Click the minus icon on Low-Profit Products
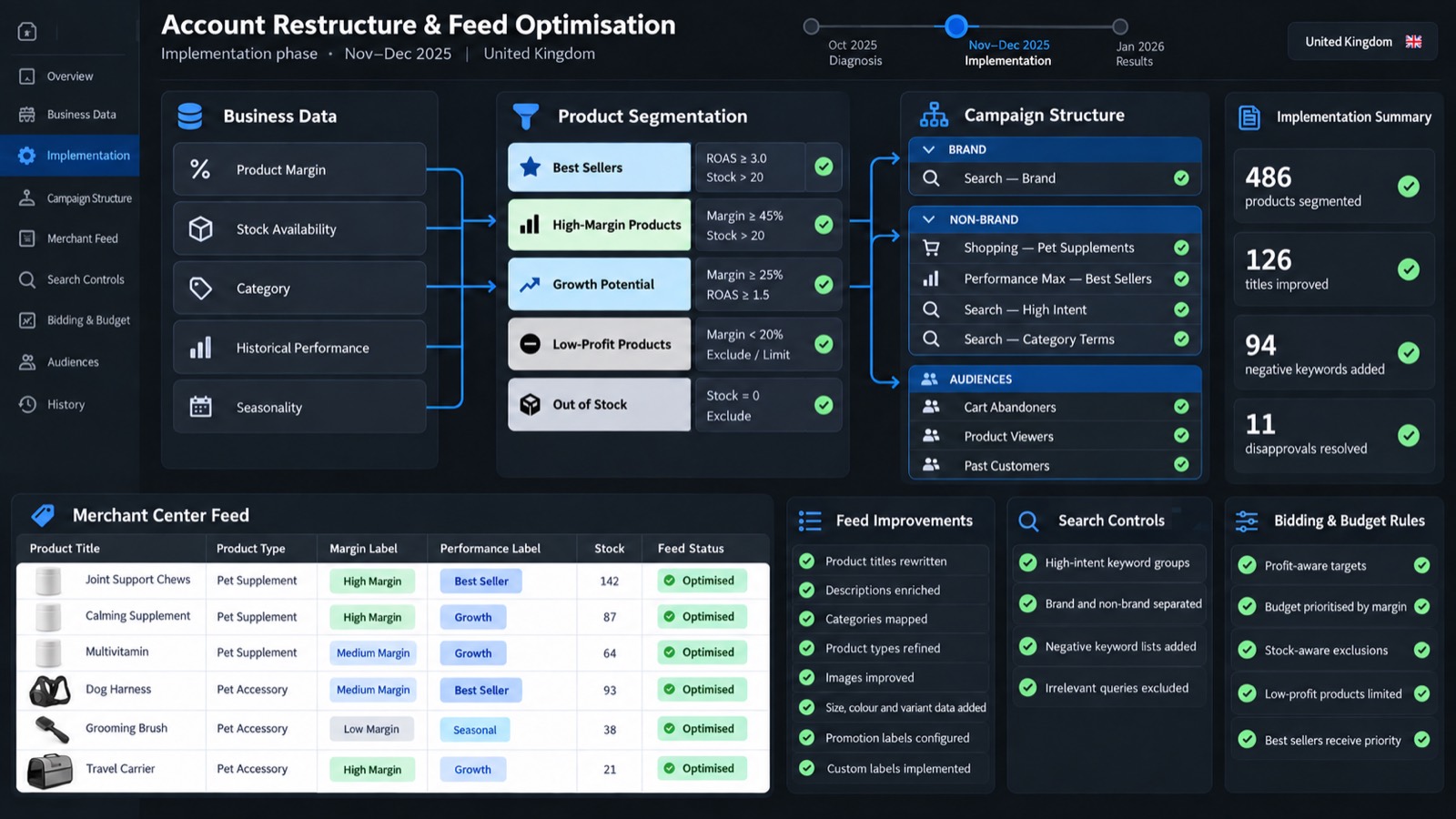This screenshot has height=819, width=1456. [x=531, y=344]
